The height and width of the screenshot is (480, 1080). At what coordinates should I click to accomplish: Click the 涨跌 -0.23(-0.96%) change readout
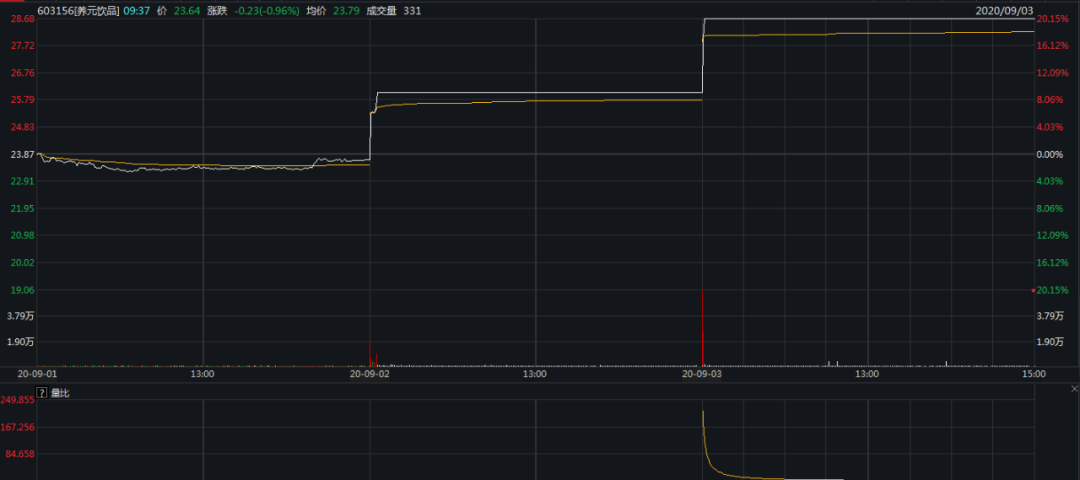click(260, 10)
